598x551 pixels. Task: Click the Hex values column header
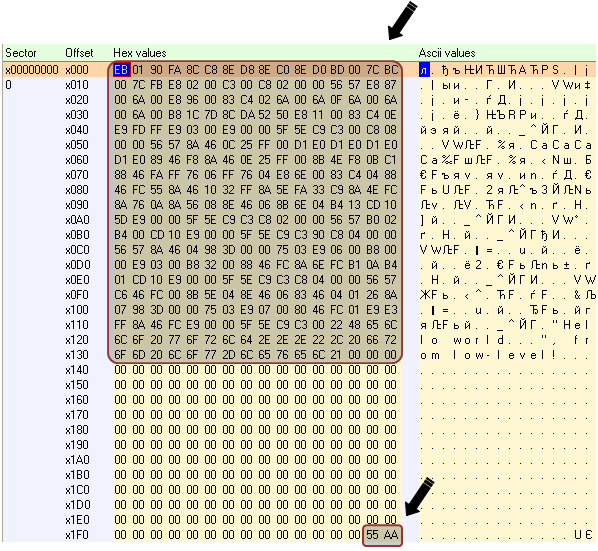click(x=140, y=53)
